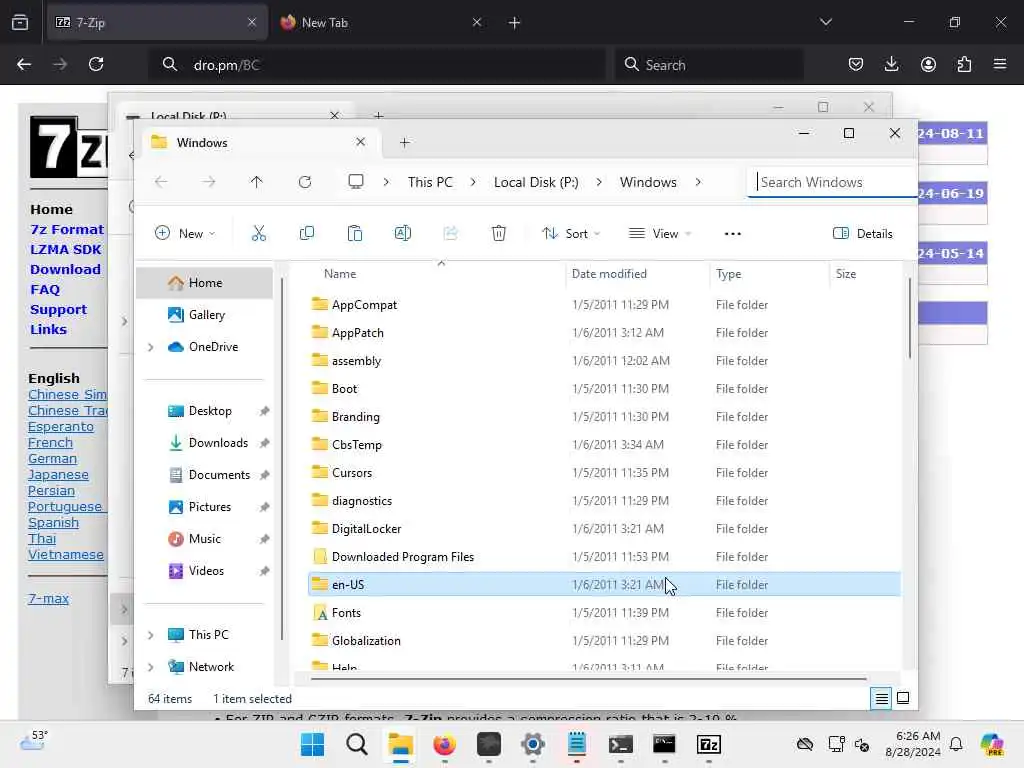This screenshot has height=768, width=1024.
Task: Open Firefox downloads panel
Action: coord(891,64)
